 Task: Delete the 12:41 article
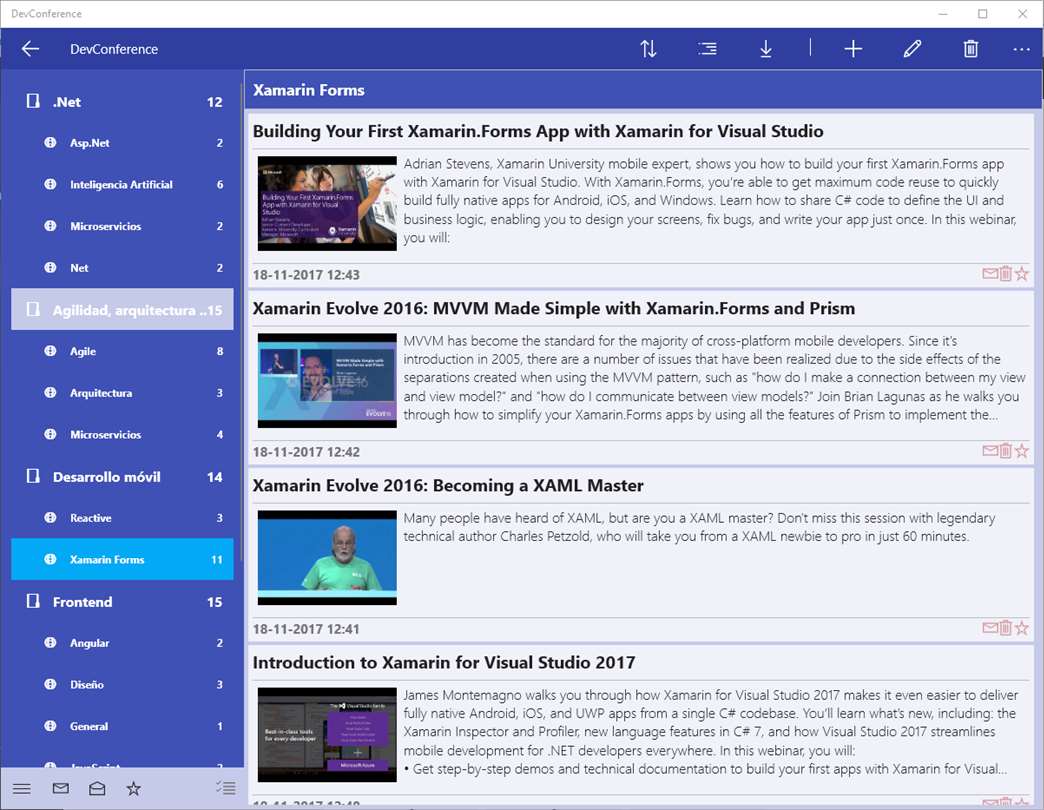click(x=1005, y=628)
